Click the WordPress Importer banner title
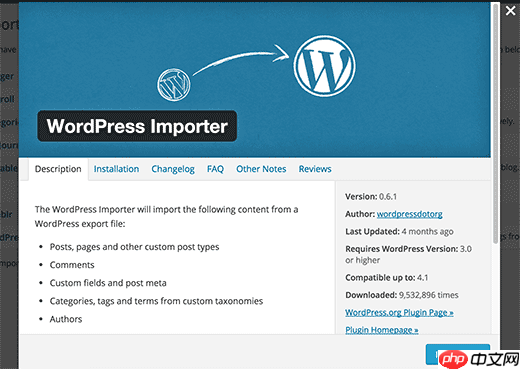Screen dimensions: 520x369 (137, 126)
